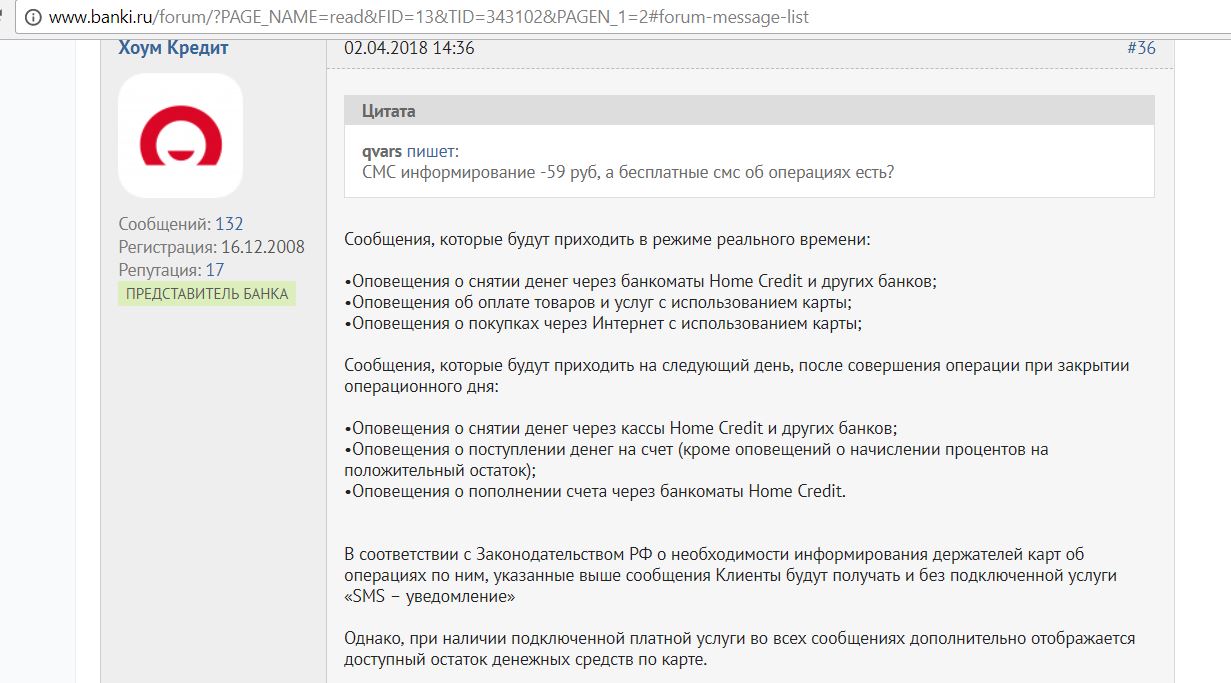
Task: Click the line about покупках через Интернет
Action: point(603,323)
